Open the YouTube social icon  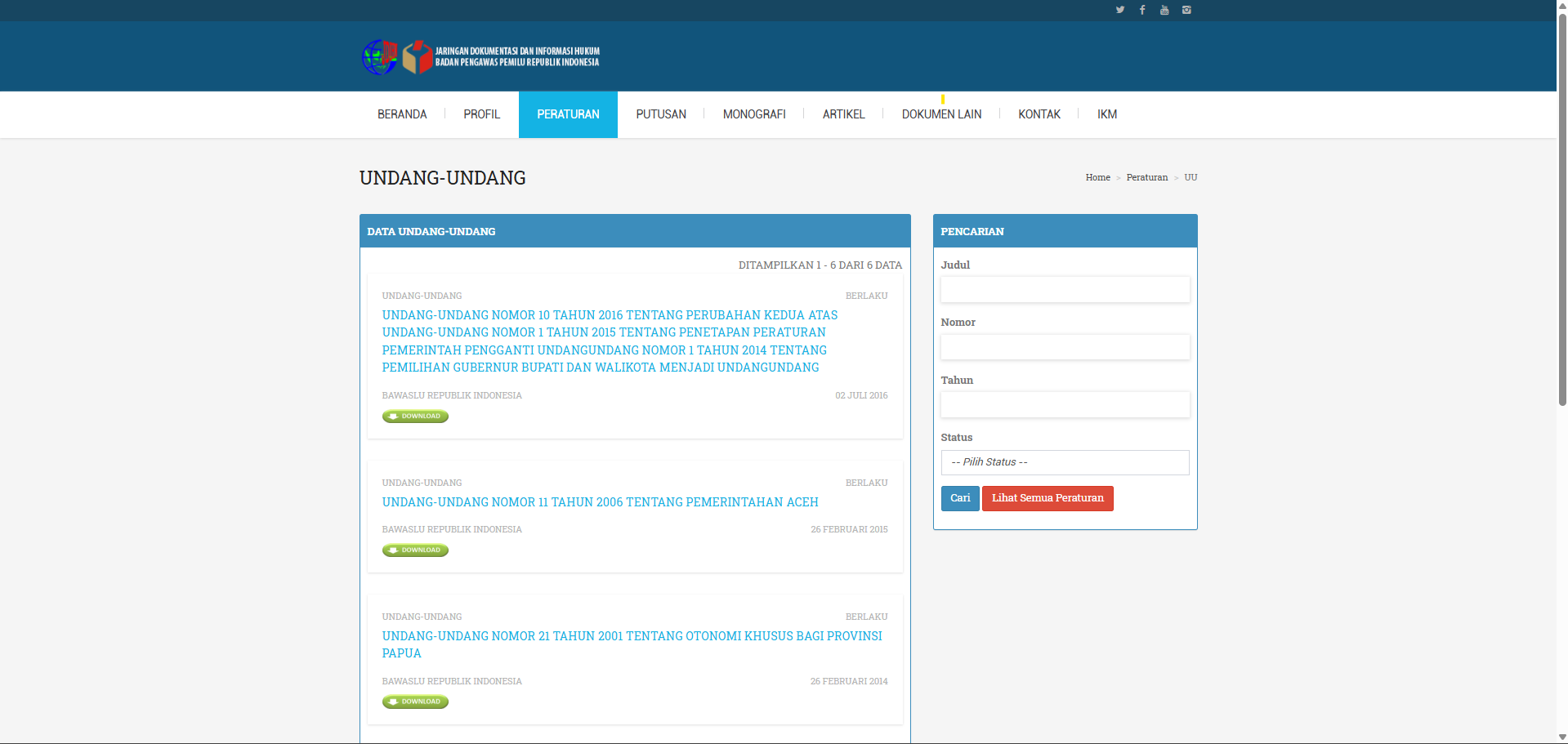[1164, 10]
